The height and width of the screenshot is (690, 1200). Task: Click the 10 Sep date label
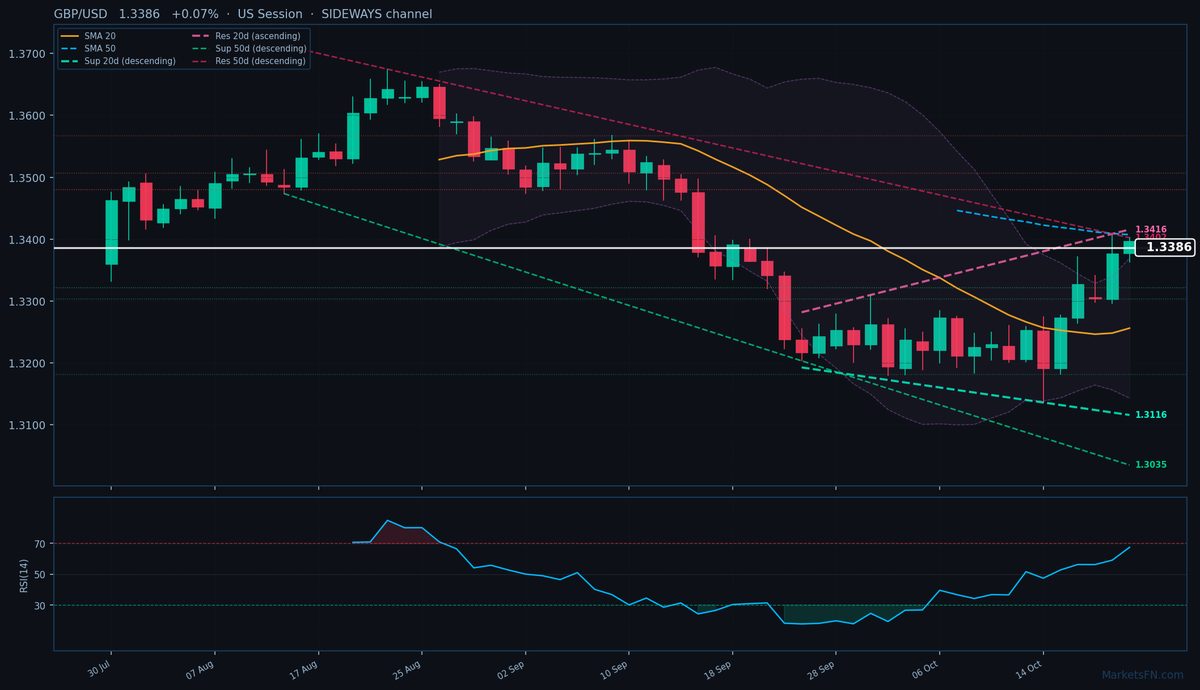coord(614,670)
